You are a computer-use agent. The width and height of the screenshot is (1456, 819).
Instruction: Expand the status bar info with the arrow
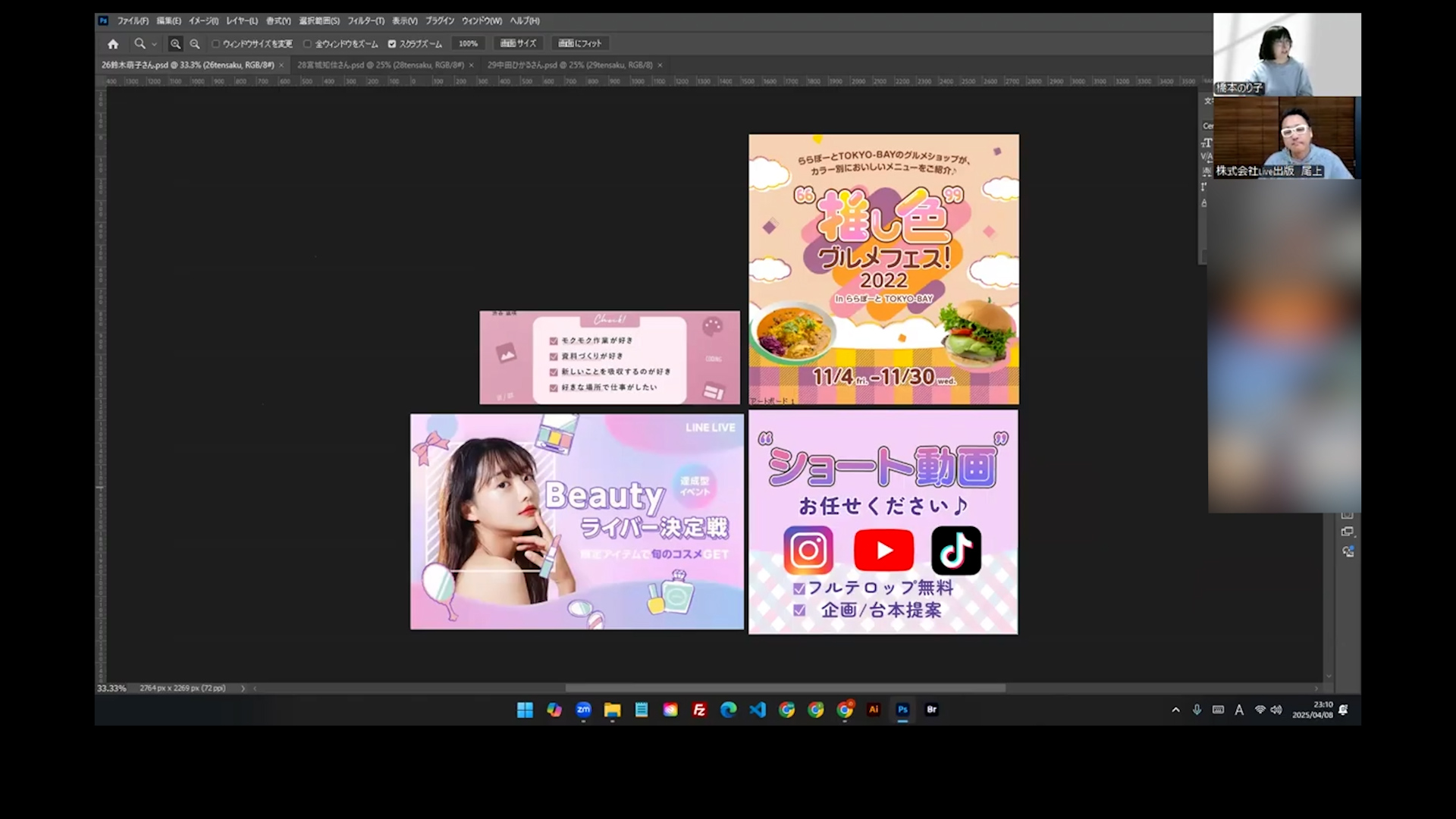(x=243, y=688)
